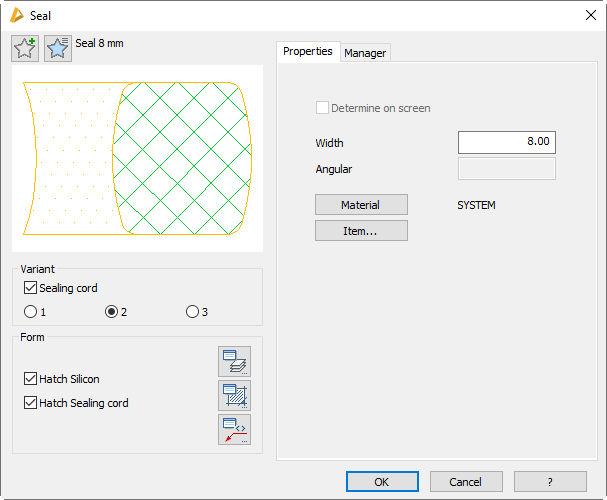Switch to the Manager tab

pos(365,53)
